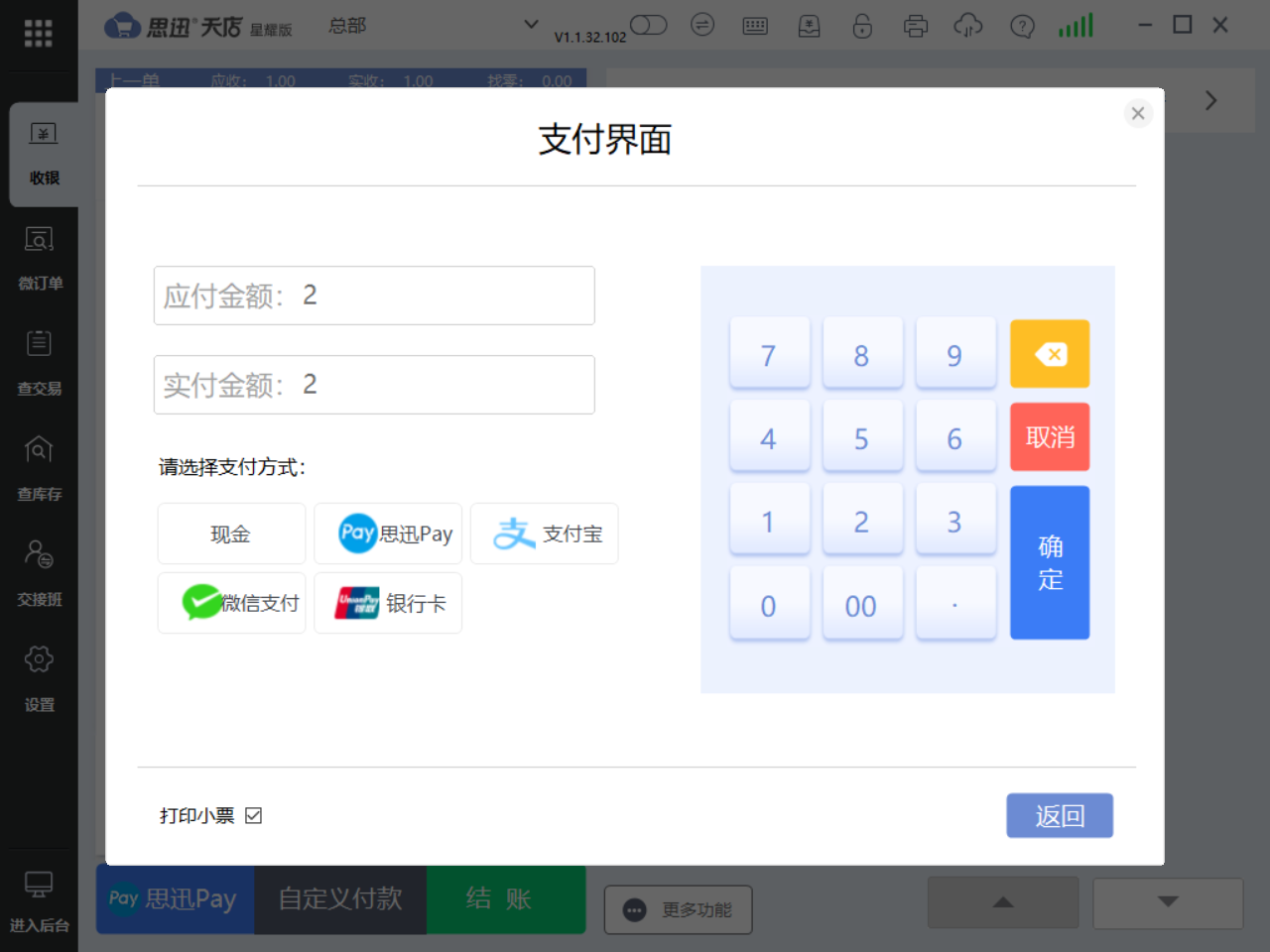Select the lock screen icon
The height and width of the screenshot is (952, 1270).
[x=862, y=25]
